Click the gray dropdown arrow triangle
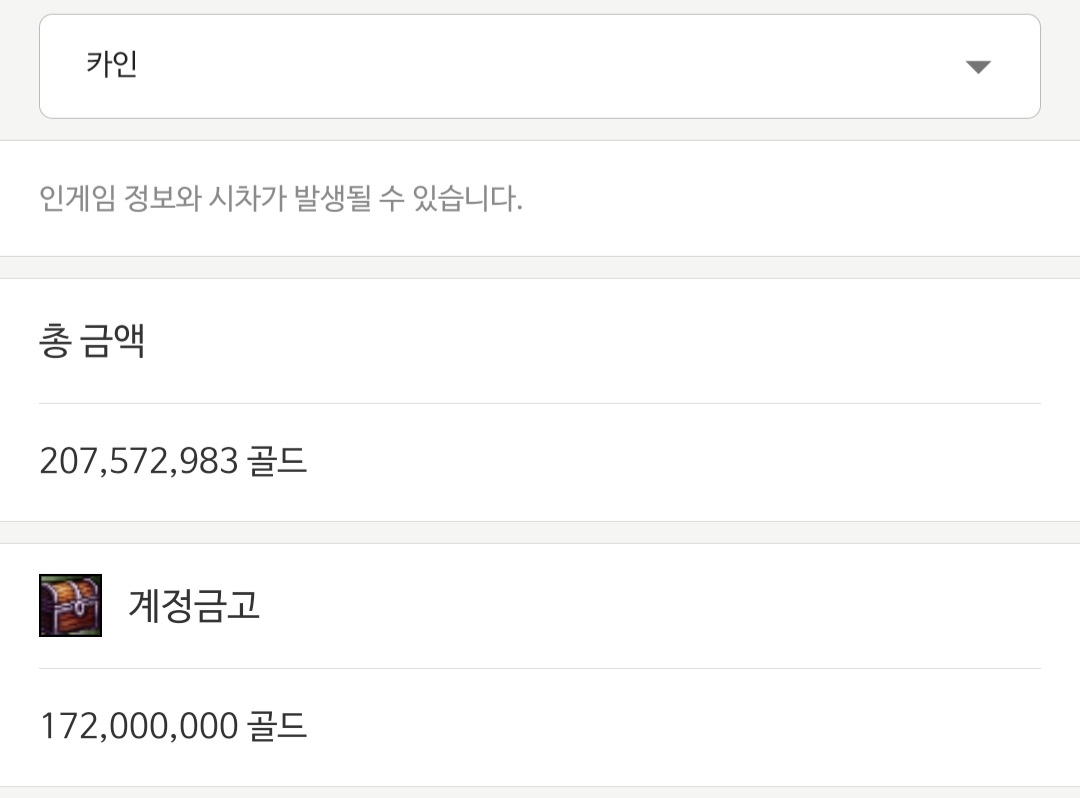Viewport: 1080px width, 798px height. (x=977, y=67)
